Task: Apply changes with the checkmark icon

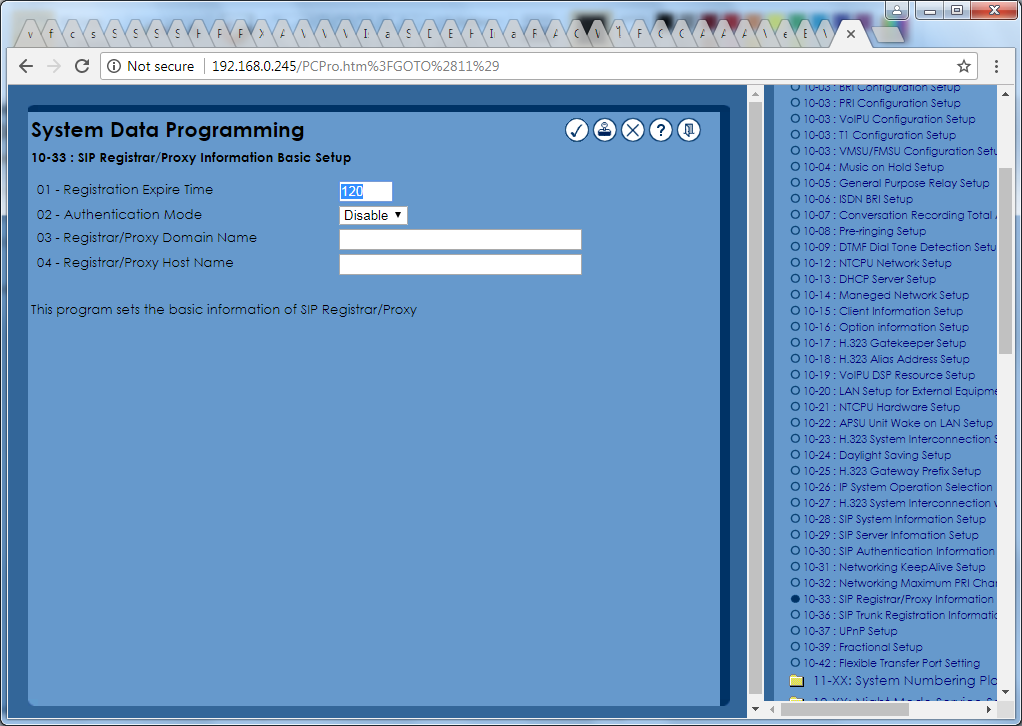Action: pos(576,130)
